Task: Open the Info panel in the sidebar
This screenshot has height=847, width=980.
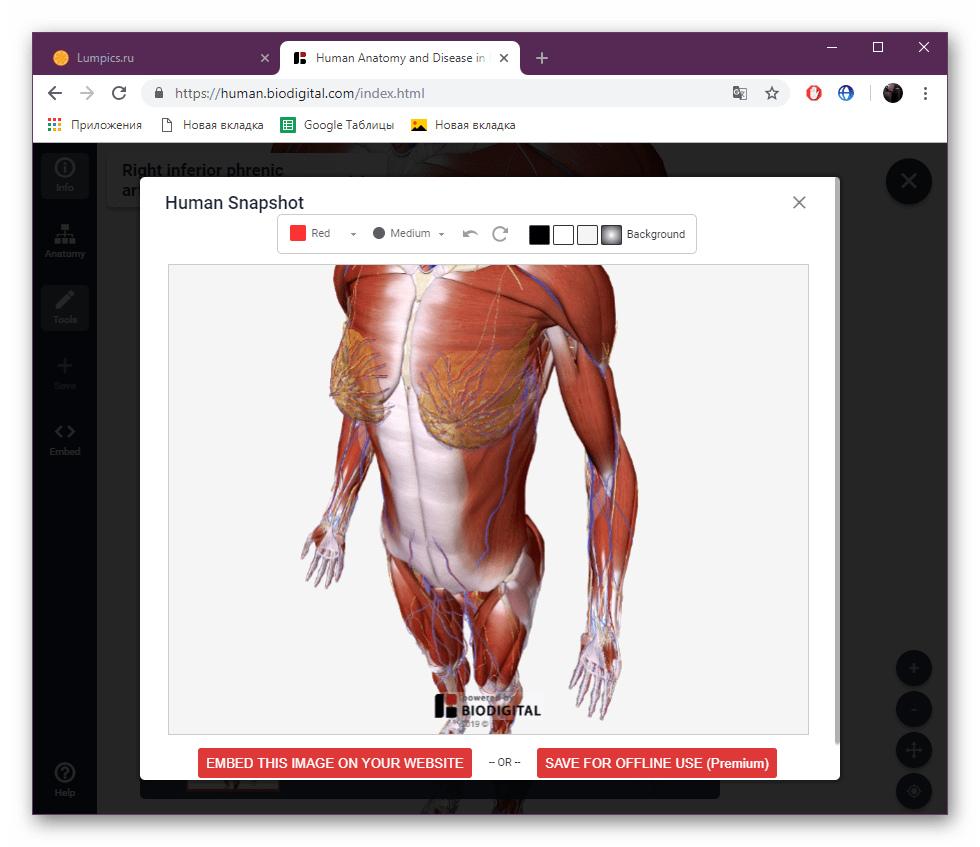Action: [x=64, y=173]
